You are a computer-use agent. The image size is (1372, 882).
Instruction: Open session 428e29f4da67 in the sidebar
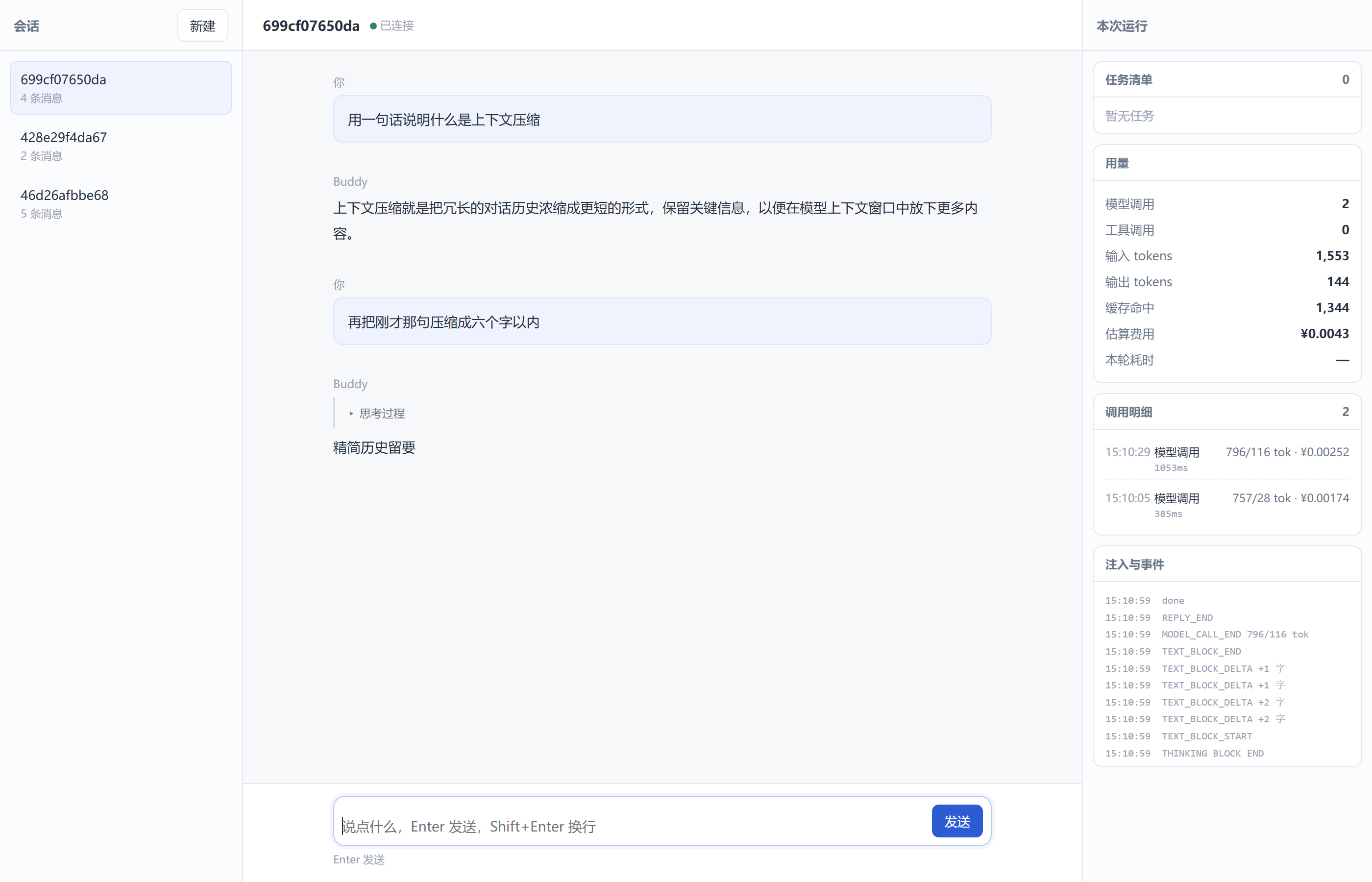point(121,146)
